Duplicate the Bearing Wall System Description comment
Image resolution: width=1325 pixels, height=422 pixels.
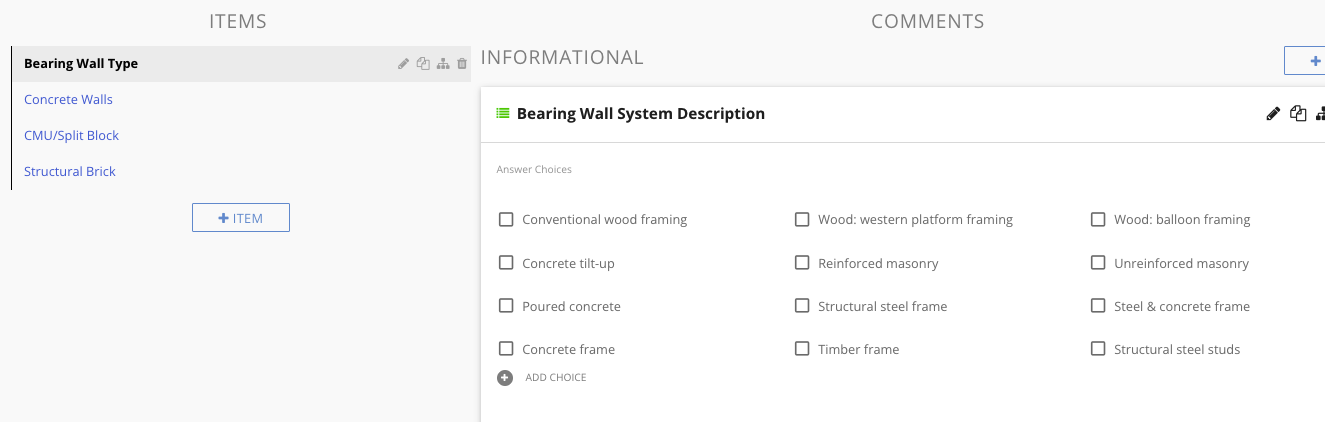click(x=1298, y=114)
